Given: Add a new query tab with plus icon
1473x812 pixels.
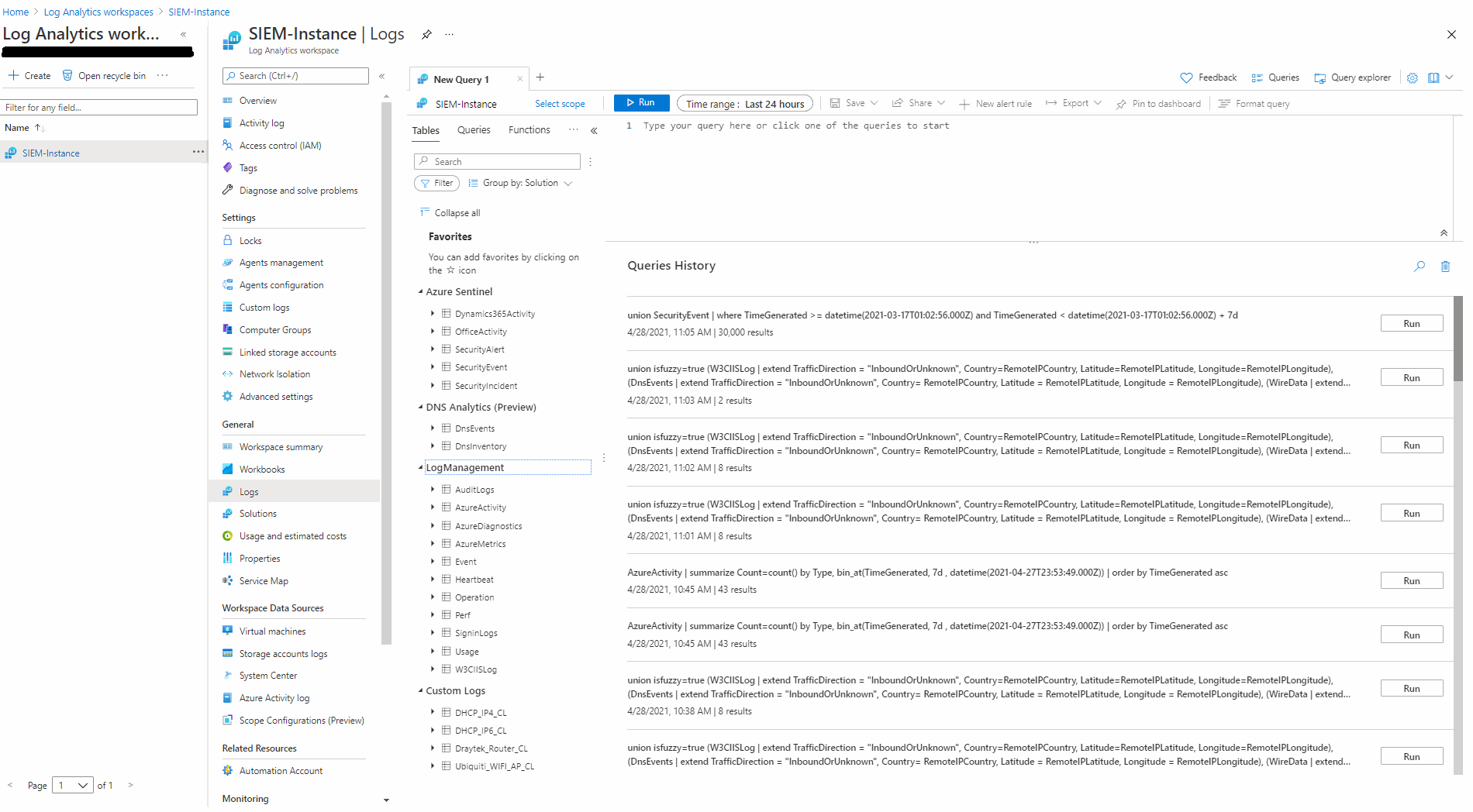Looking at the screenshot, I should click(540, 77).
